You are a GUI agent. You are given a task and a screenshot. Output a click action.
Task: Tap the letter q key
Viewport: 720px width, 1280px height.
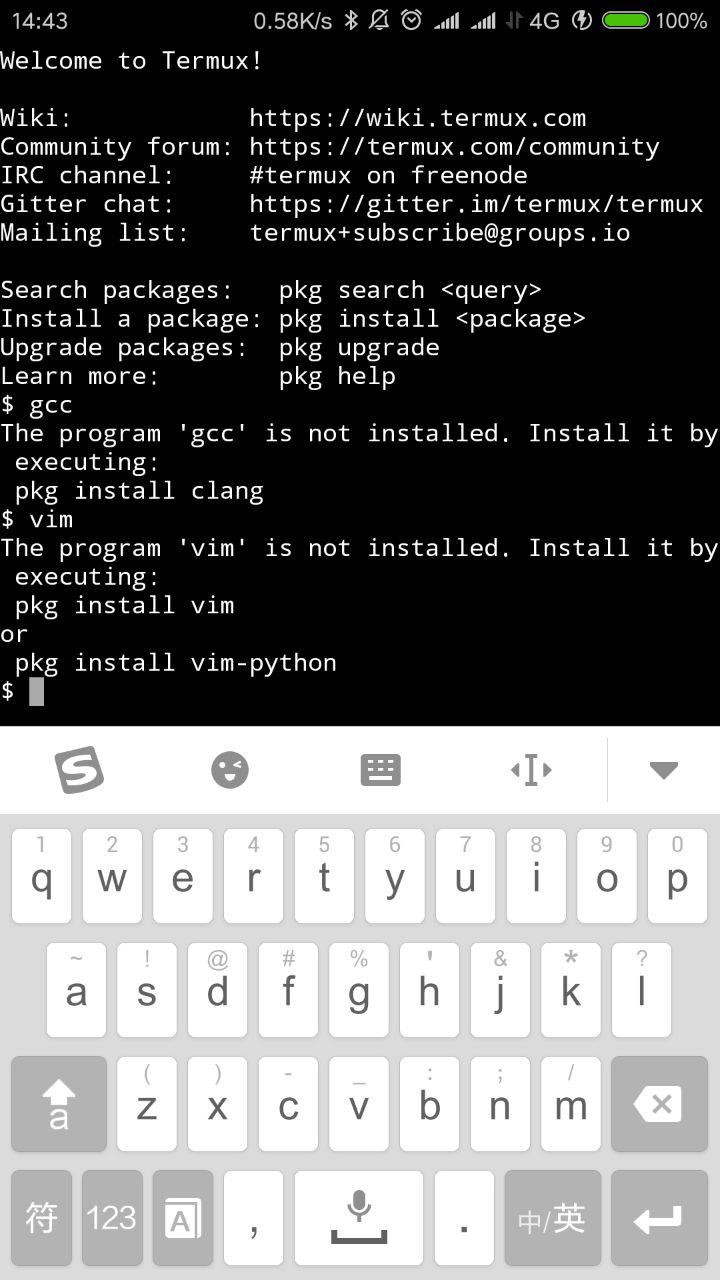tap(42, 876)
